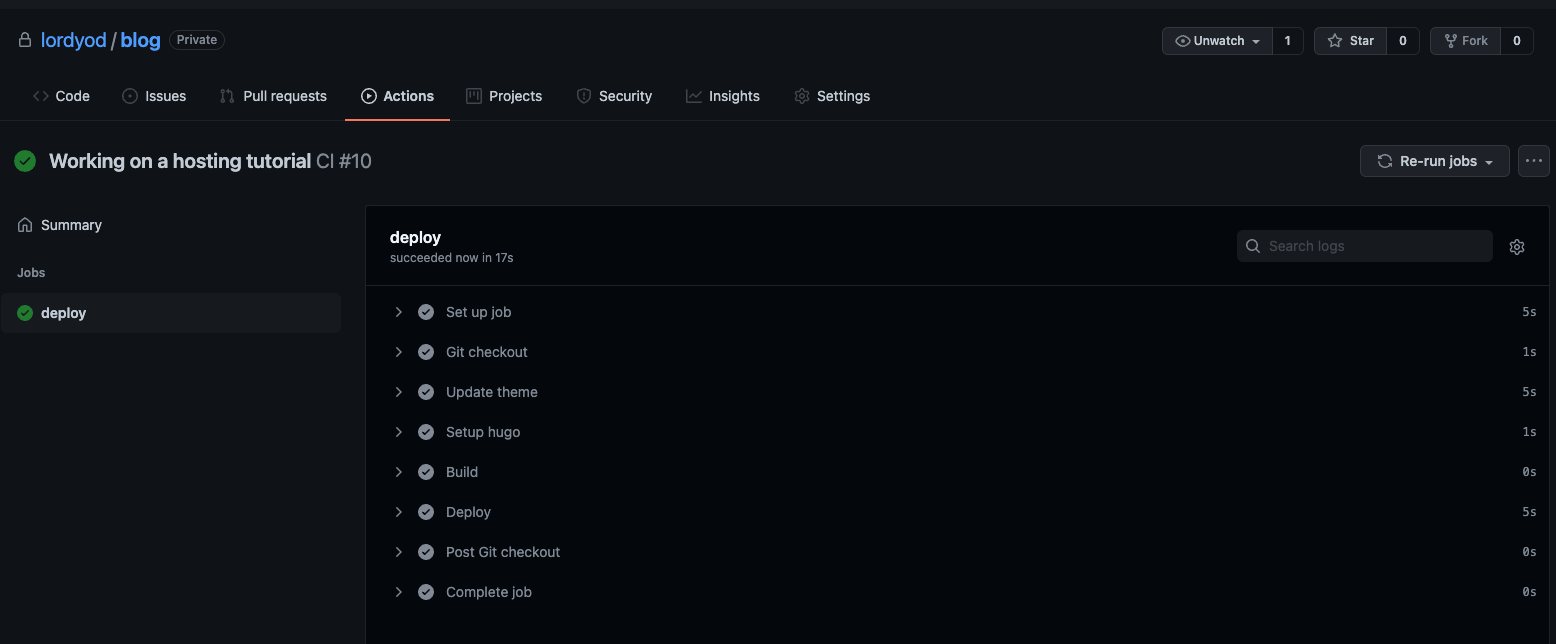Expand the Build step logs
The width and height of the screenshot is (1556, 644).
click(x=398, y=471)
